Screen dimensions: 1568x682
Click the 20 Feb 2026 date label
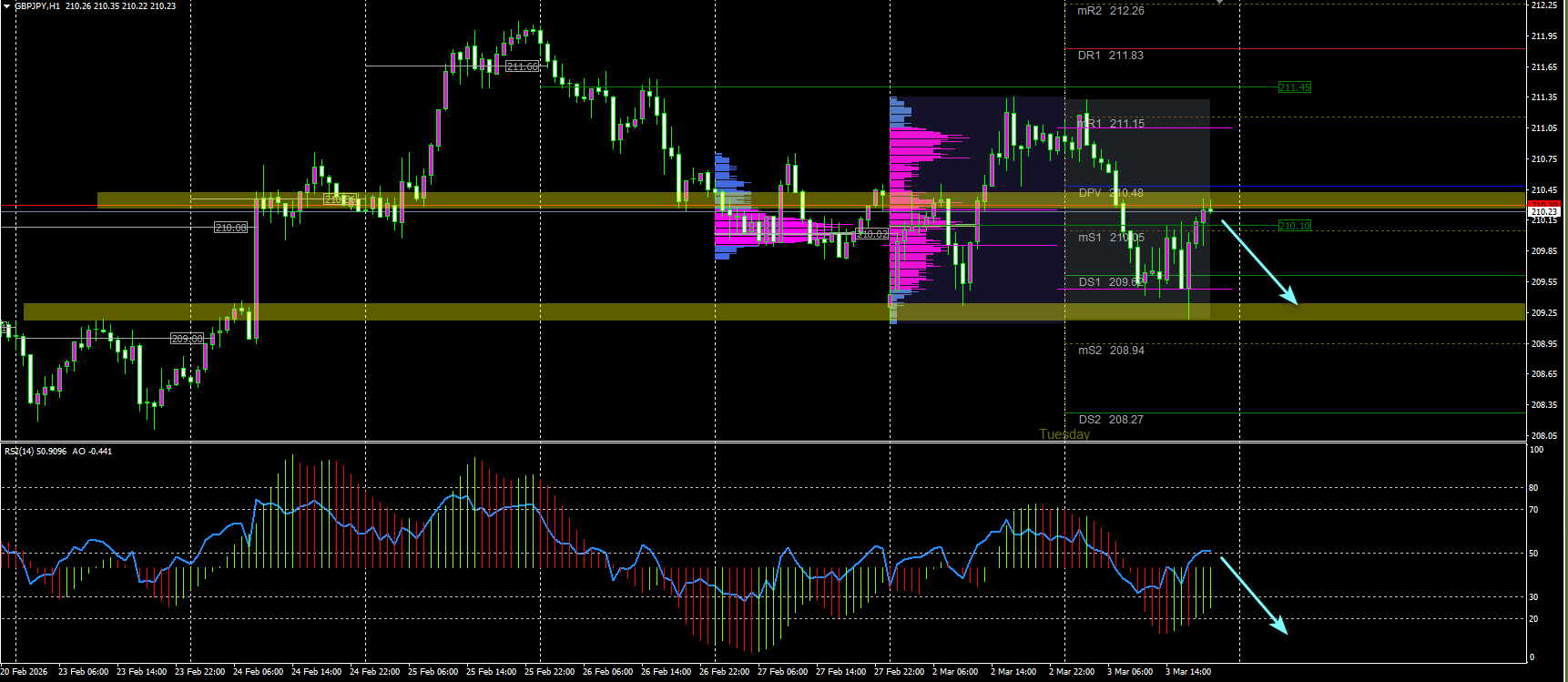point(25,672)
